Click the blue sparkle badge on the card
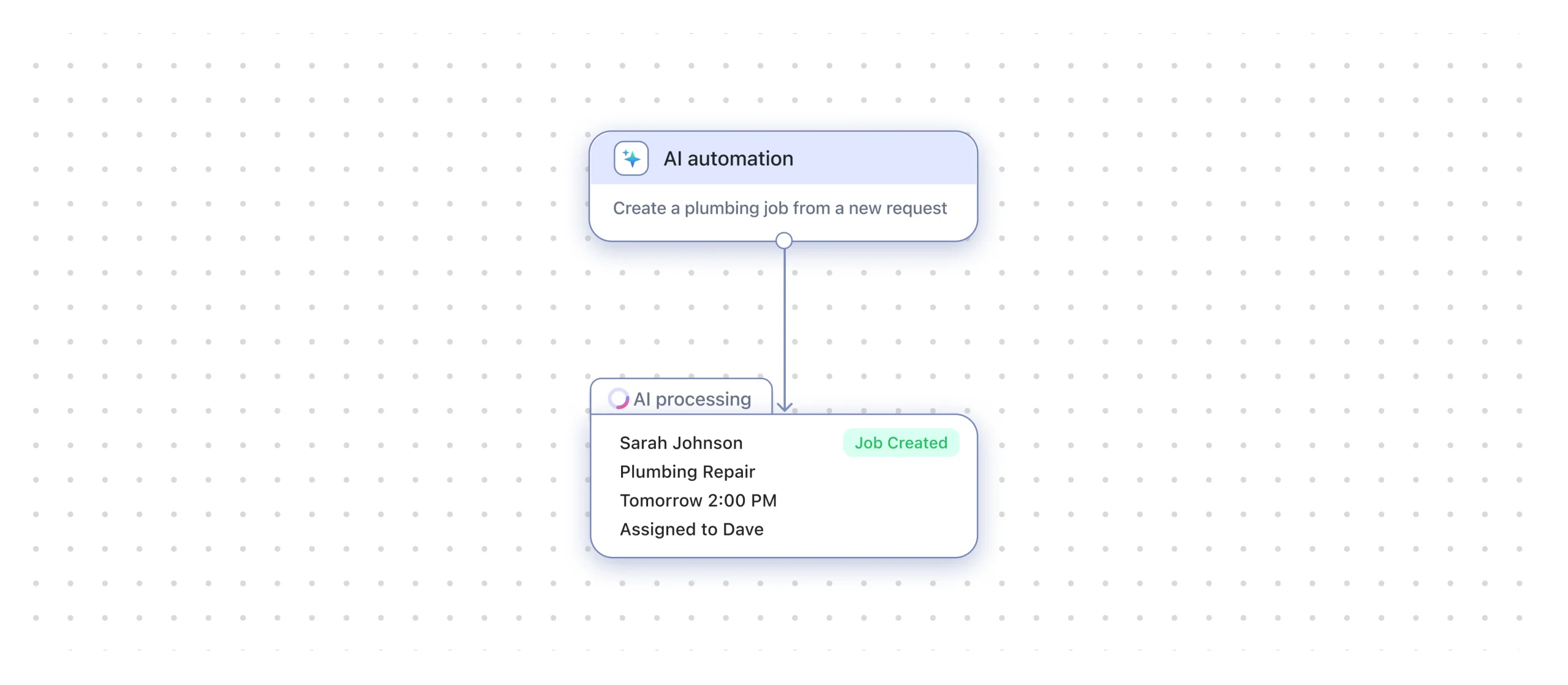This screenshot has width=1568, height=685. tap(630, 158)
